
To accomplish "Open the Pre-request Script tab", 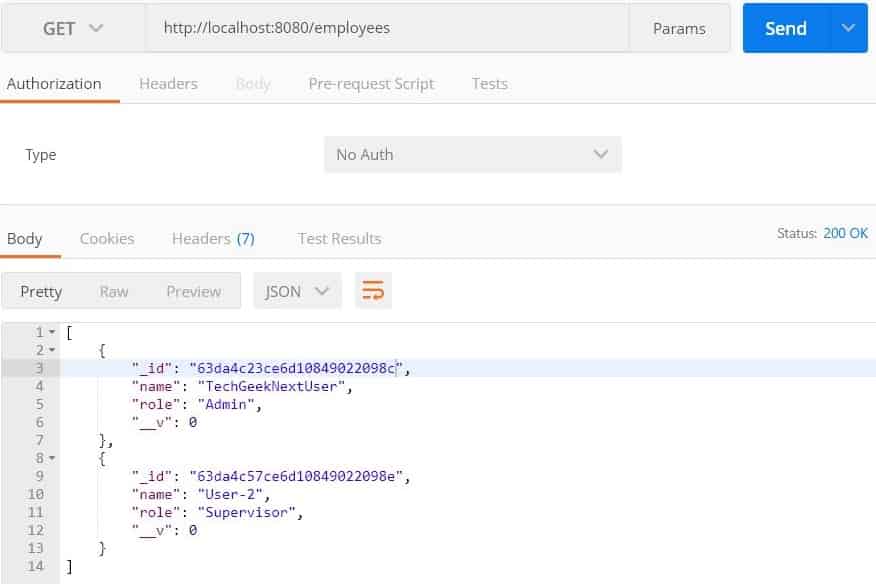I will (371, 84).
